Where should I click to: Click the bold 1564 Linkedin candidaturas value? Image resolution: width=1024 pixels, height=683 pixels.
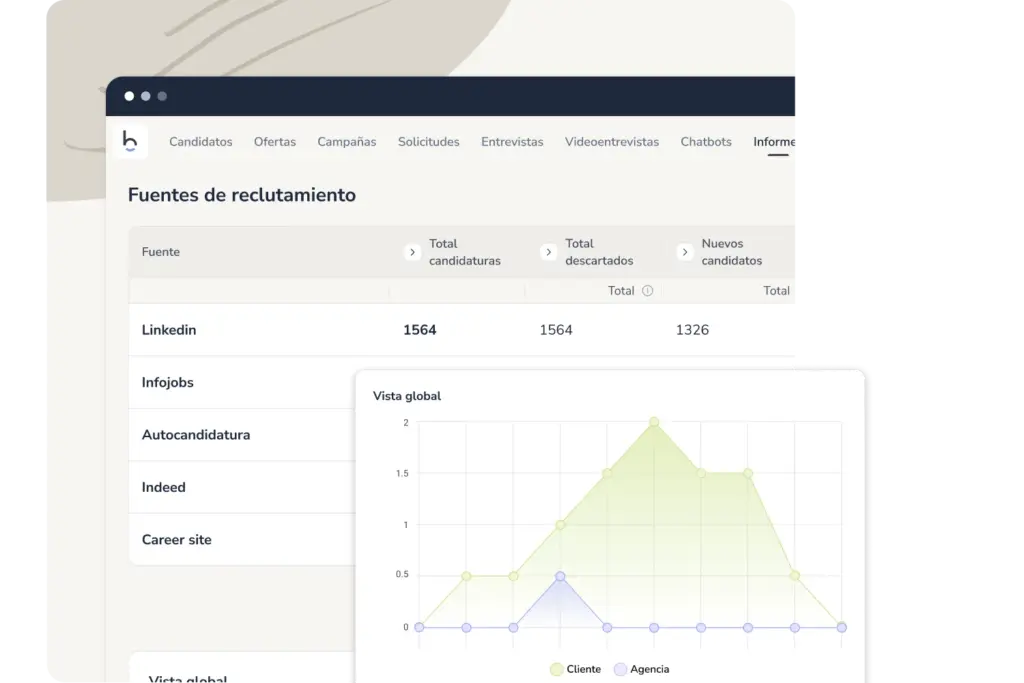[x=420, y=330]
